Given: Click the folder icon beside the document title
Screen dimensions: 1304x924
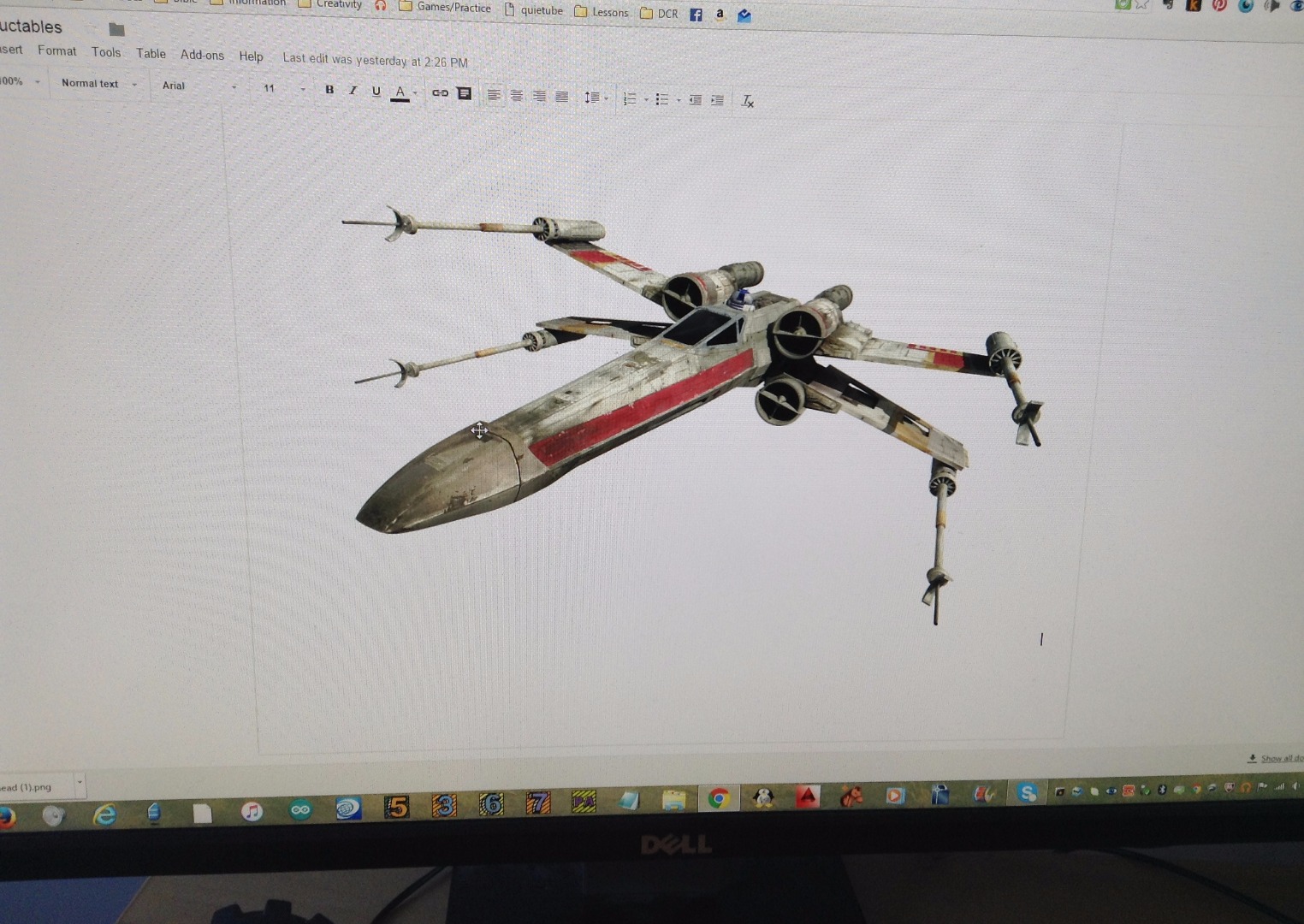Looking at the screenshot, I should (x=117, y=30).
